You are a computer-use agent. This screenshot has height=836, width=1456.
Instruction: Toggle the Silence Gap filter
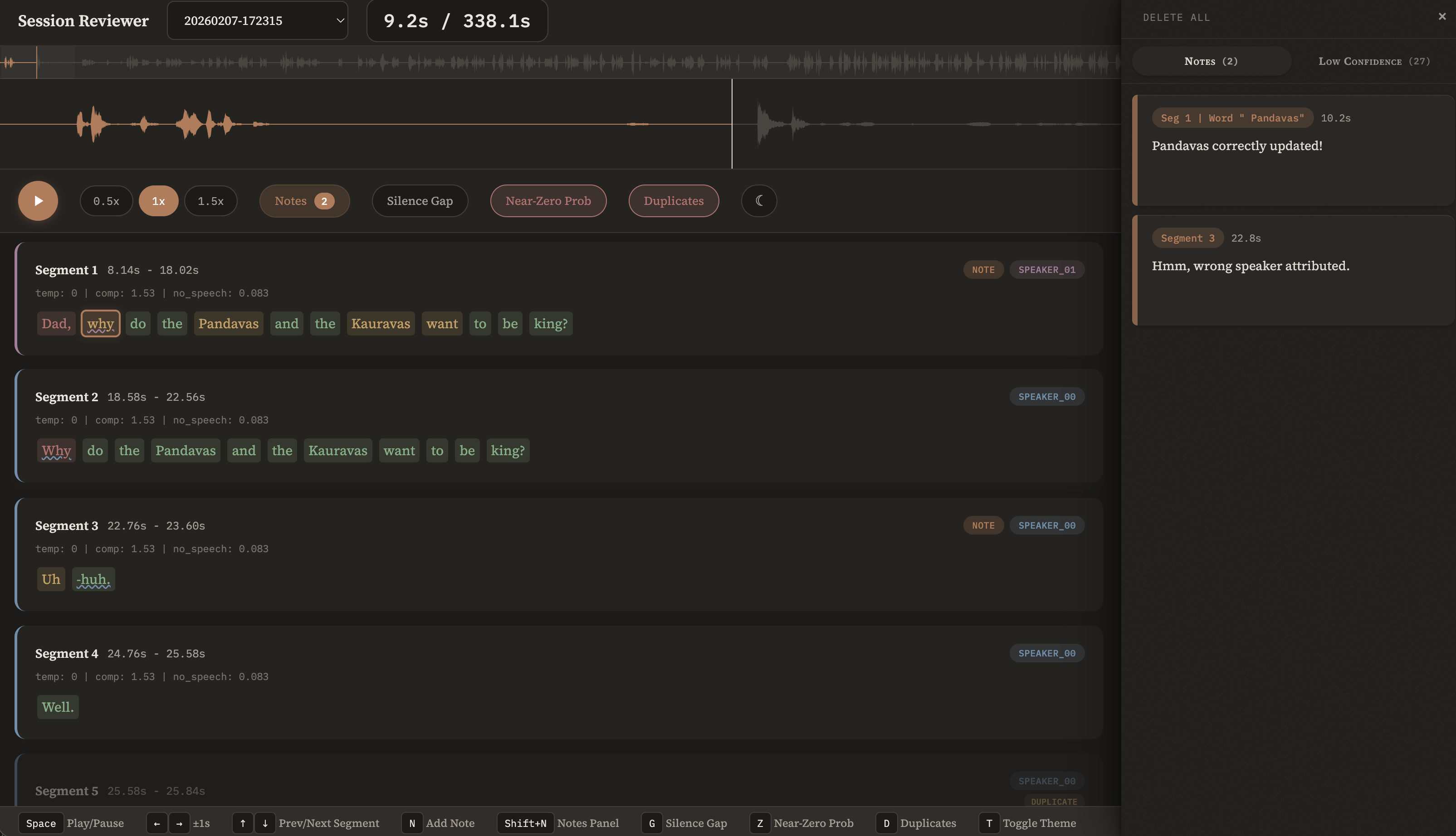[x=420, y=201]
